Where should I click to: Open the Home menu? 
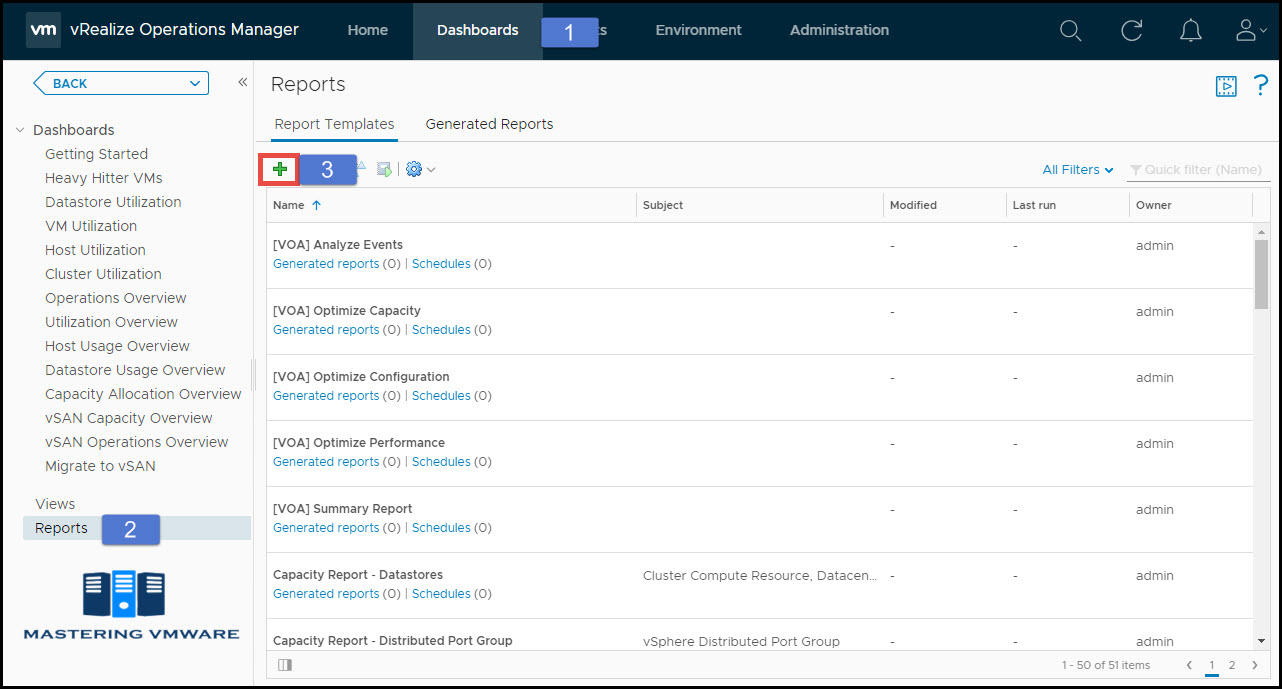[x=367, y=30]
